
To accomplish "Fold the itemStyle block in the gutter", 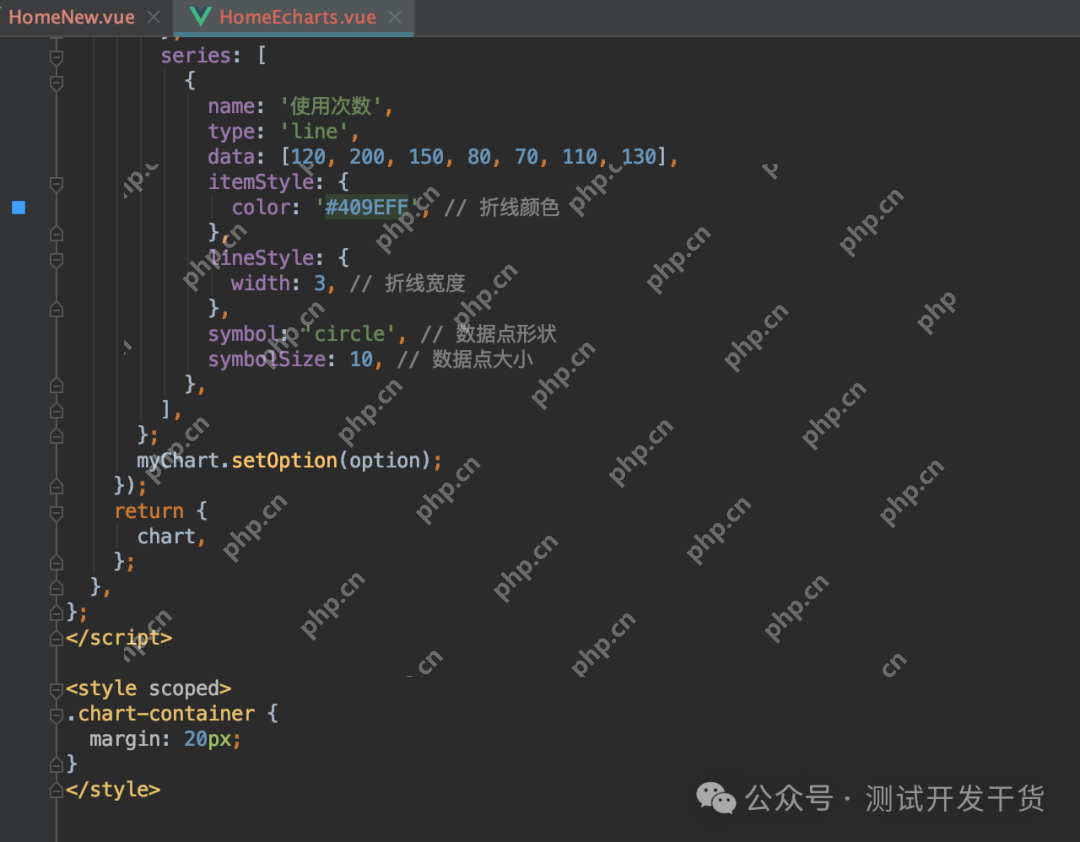I will pyautogui.click(x=56, y=183).
